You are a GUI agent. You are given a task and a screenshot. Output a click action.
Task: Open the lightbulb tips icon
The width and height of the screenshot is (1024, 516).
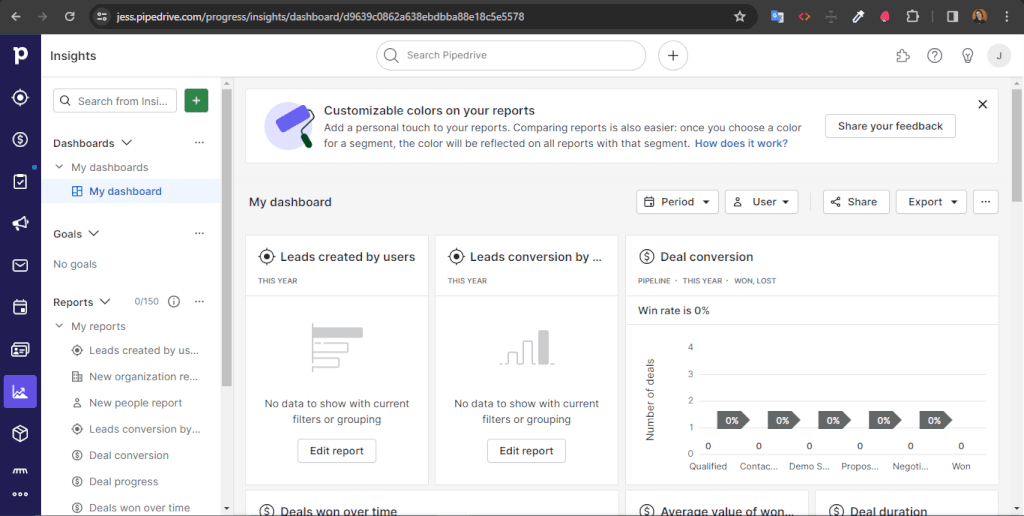[968, 56]
